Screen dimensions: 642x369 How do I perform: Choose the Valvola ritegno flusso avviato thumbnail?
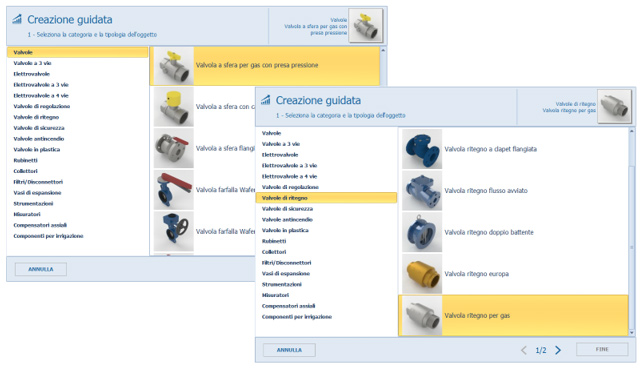(422, 191)
